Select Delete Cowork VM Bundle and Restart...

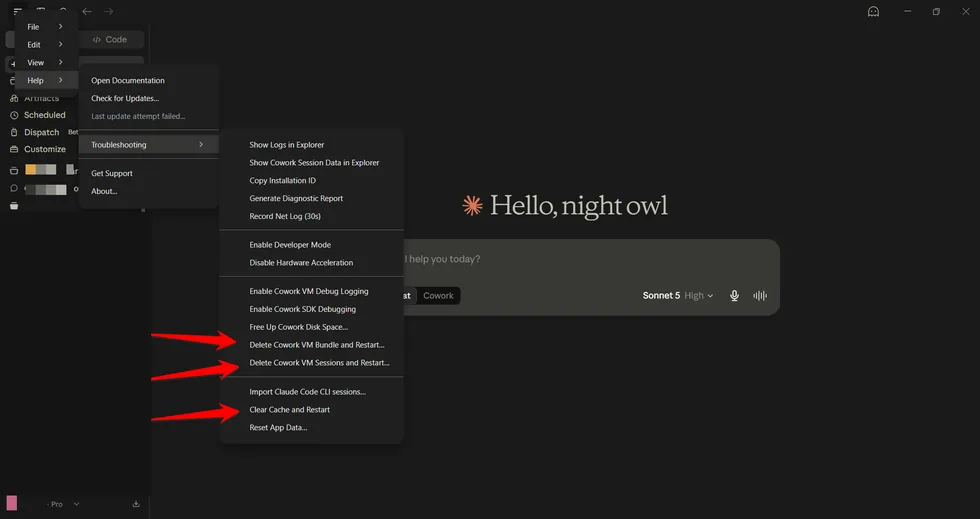311,345
